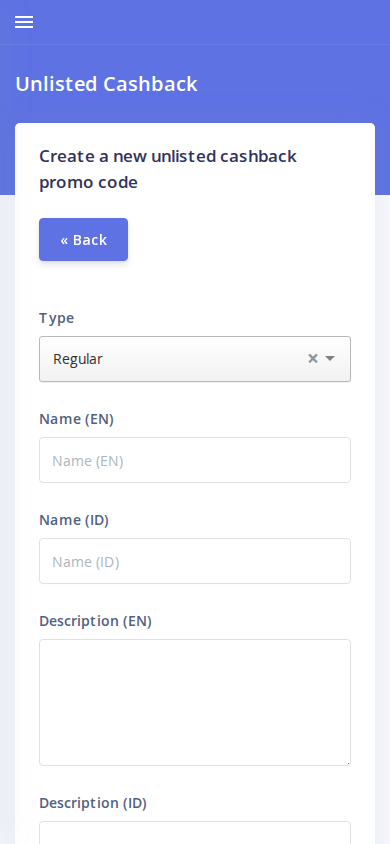390x844 pixels.
Task: Click the Description (EN) label
Action: coord(95,621)
